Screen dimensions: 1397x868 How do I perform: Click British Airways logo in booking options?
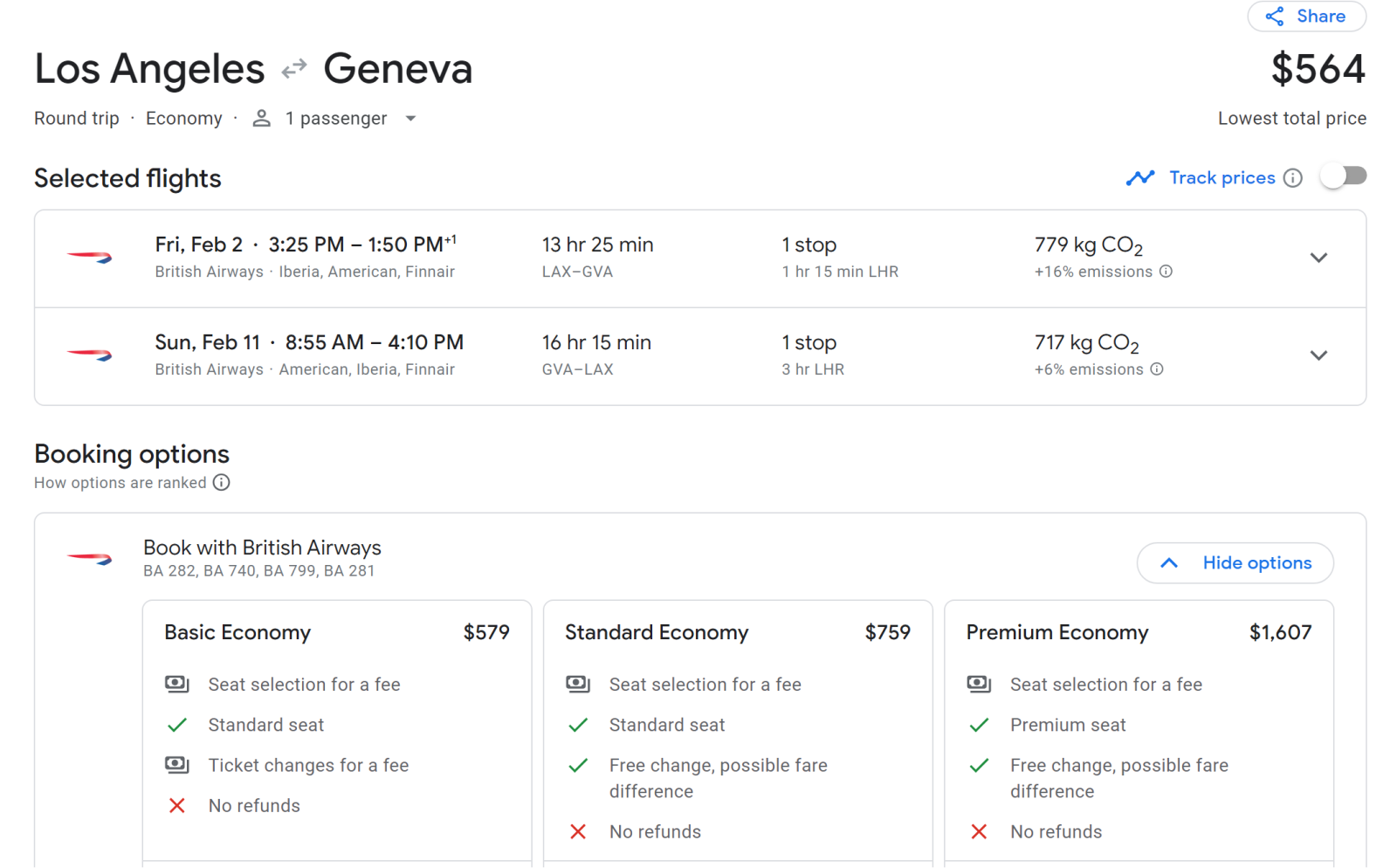(x=89, y=559)
